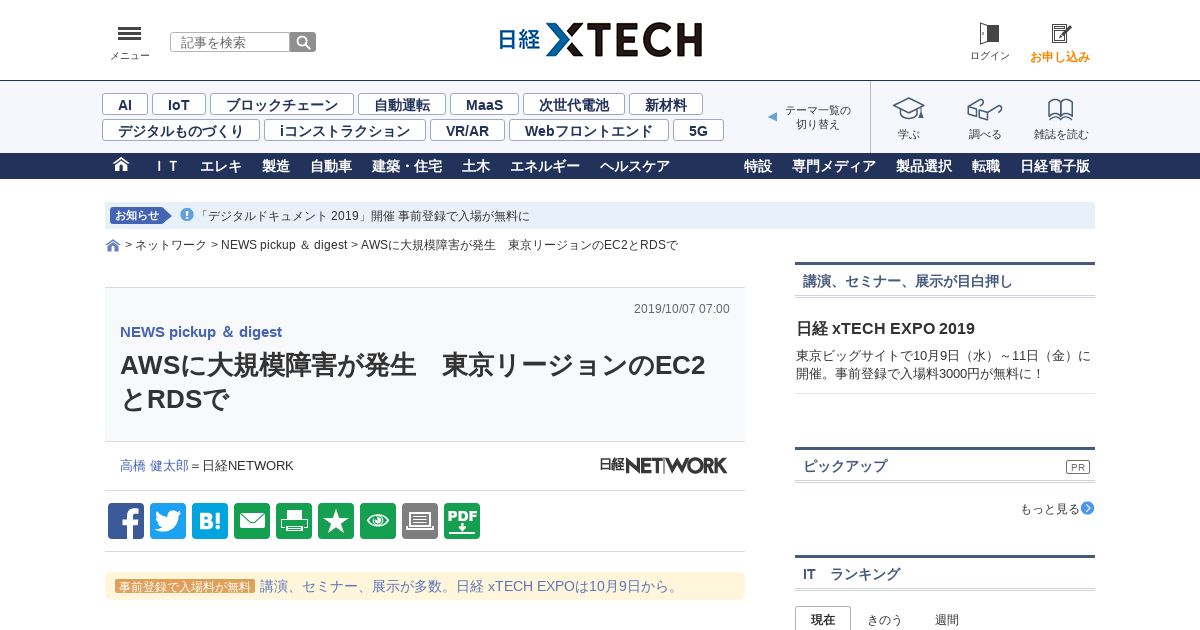Select the 自動運転 theme tag
Screen dimensions: 1200x630
[402, 104]
